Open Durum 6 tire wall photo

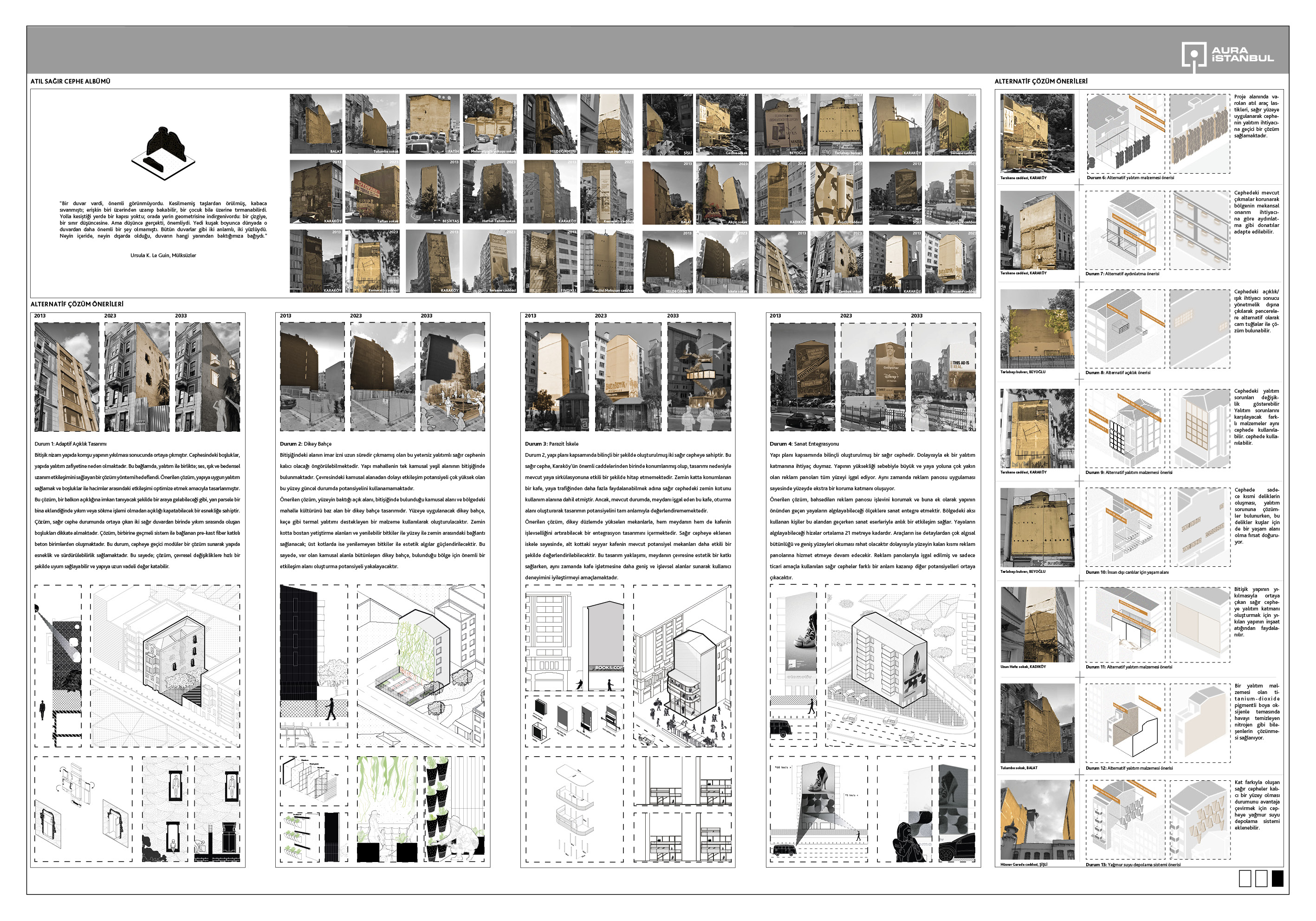[x=1037, y=134]
